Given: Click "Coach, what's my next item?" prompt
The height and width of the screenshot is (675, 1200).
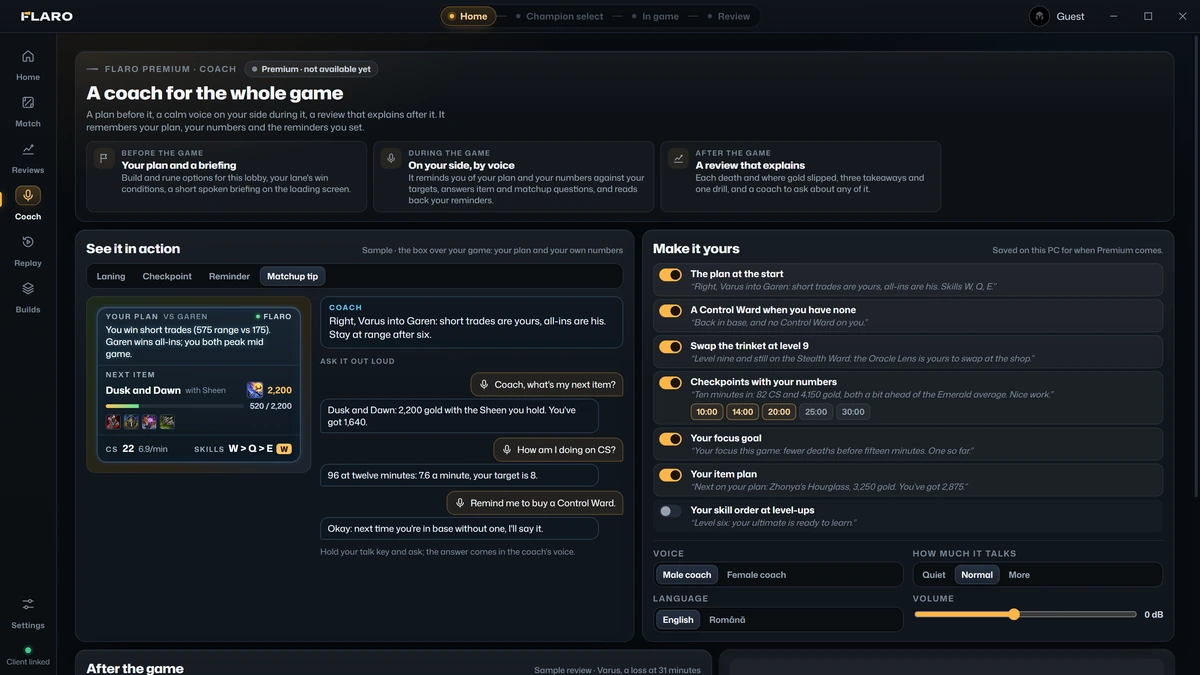Looking at the screenshot, I should click(x=547, y=385).
